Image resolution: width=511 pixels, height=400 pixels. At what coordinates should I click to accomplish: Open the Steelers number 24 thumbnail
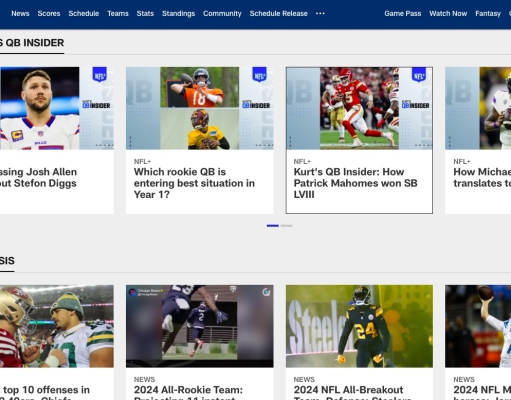(x=359, y=326)
